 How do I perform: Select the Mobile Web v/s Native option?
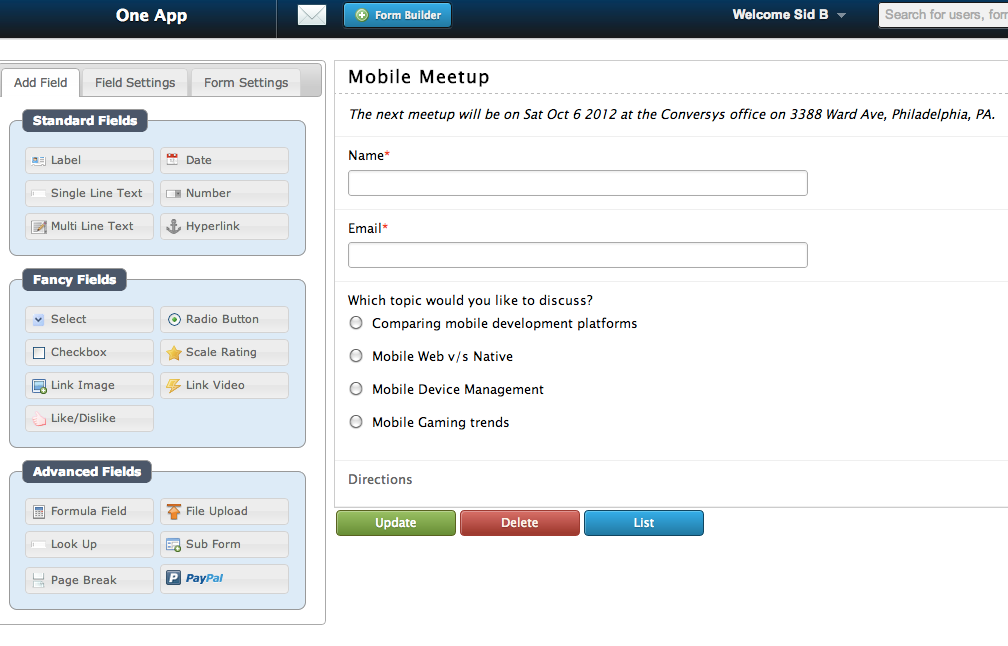tap(355, 355)
